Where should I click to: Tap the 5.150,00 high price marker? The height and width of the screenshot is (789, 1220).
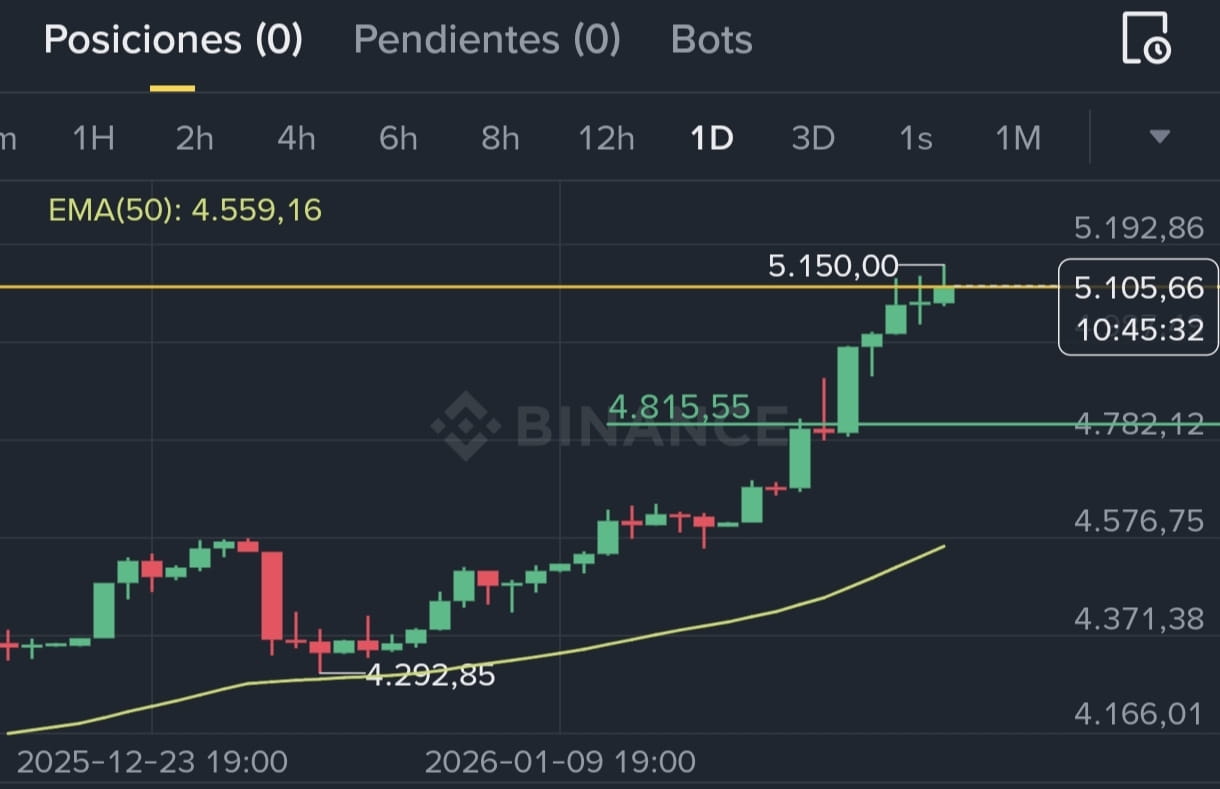click(x=833, y=265)
